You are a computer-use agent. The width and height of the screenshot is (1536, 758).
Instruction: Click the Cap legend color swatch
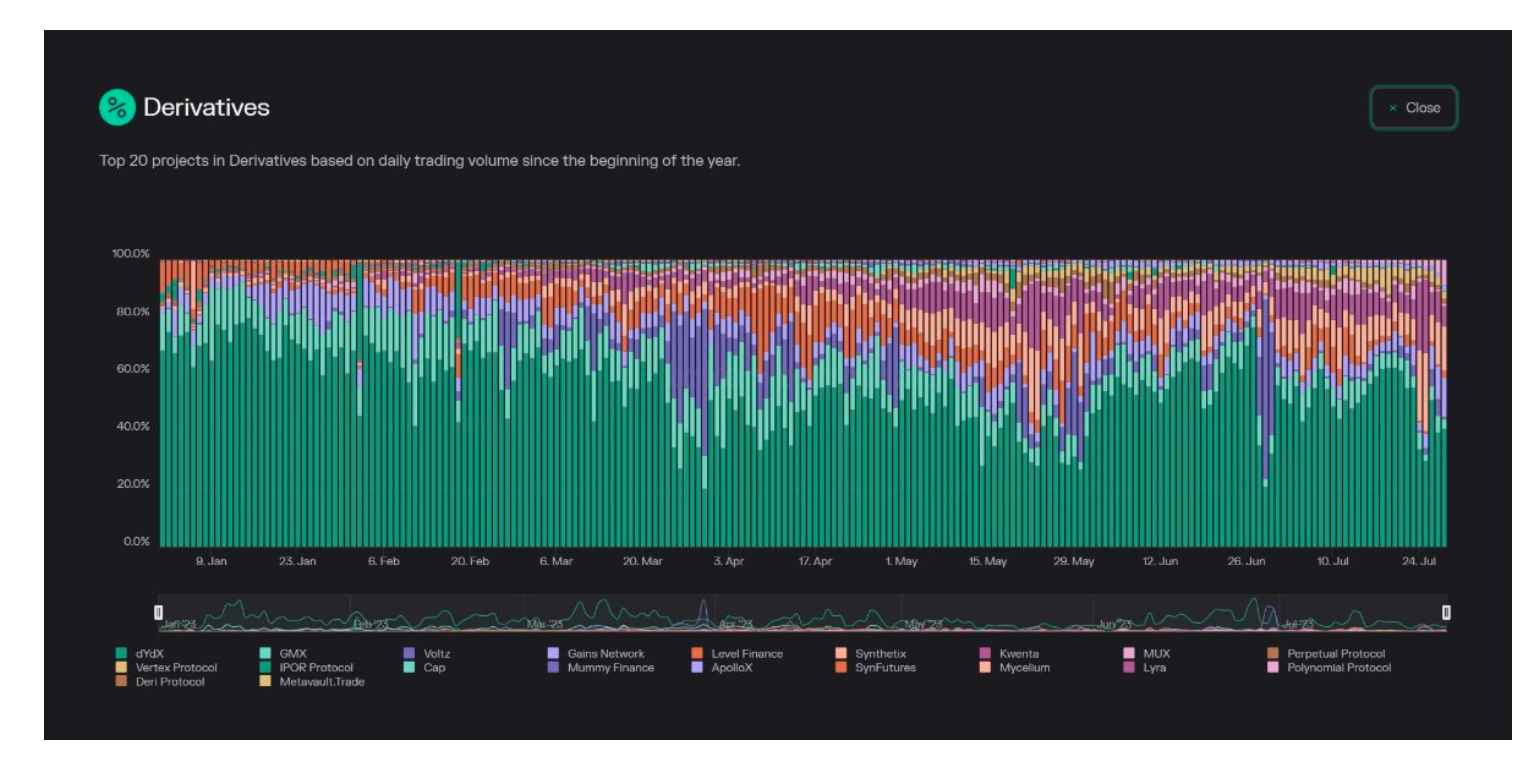click(409, 667)
